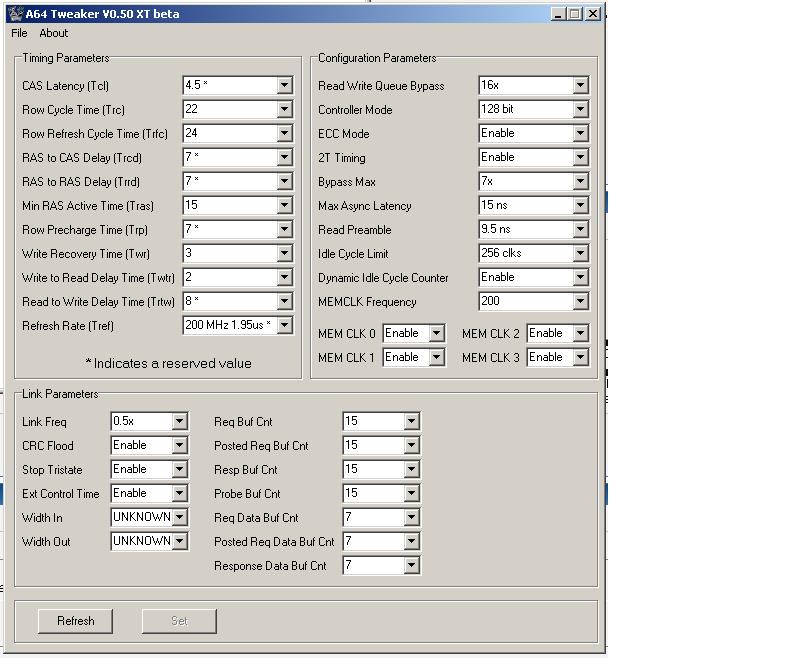Open RAS to RAS Delay (Trrd) dropdown
This screenshot has width=800, height=658.
(x=285, y=181)
